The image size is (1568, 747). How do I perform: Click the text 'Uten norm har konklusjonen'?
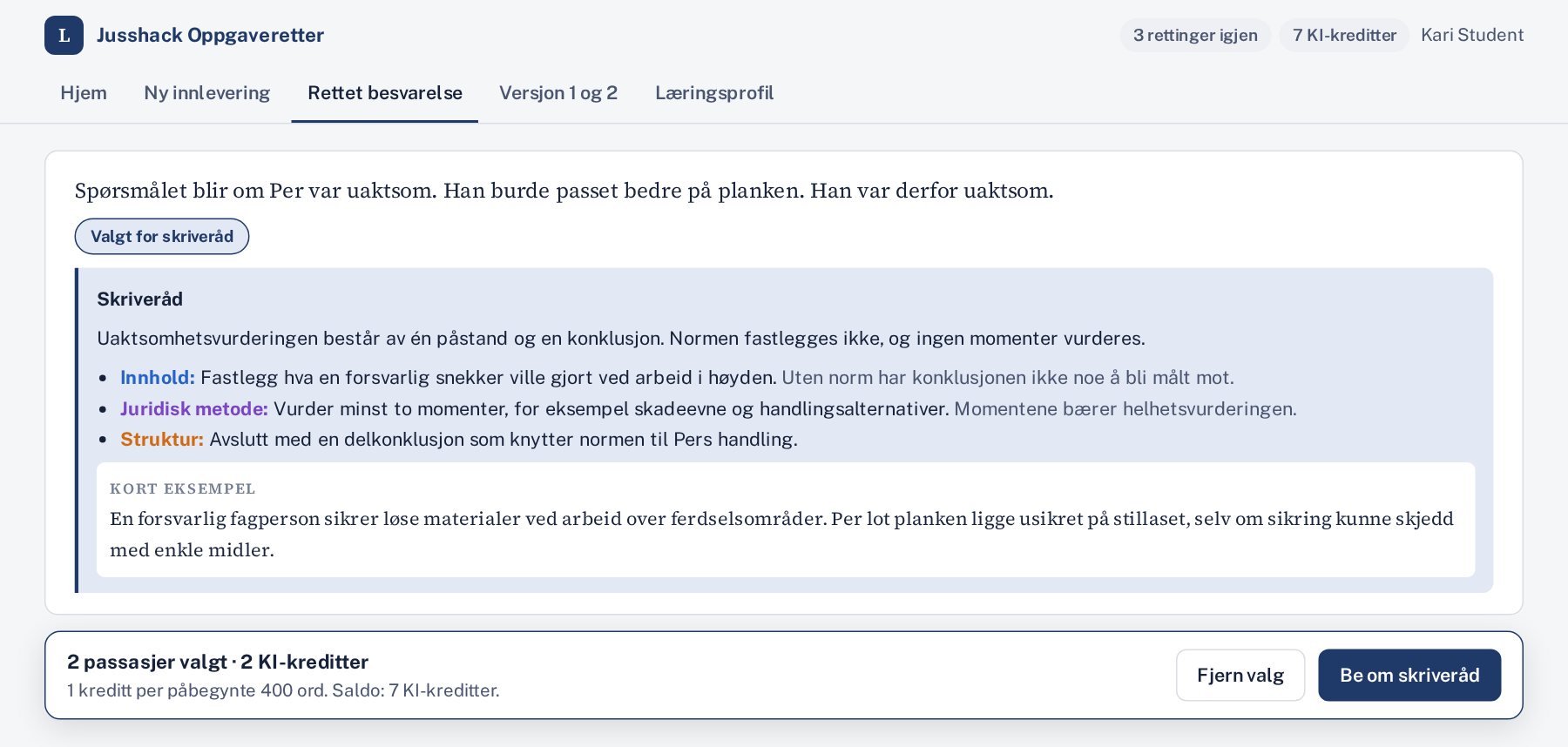pyautogui.click(x=1008, y=377)
